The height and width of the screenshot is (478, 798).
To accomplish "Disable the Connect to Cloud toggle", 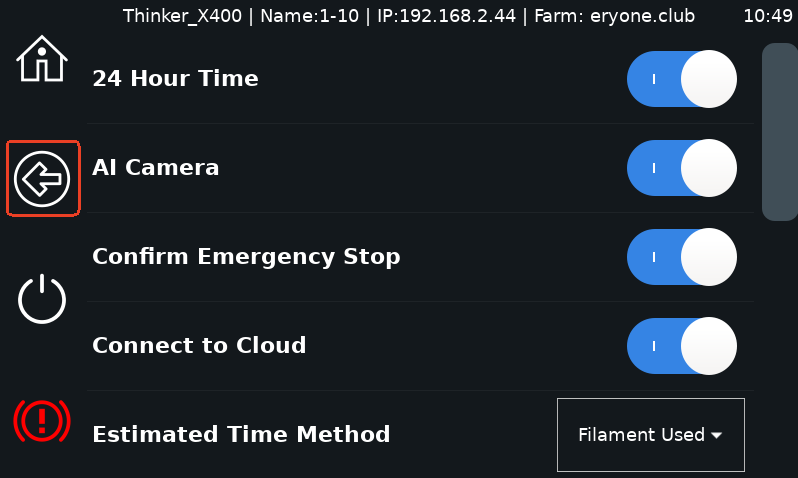I will pyautogui.click(x=682, y=346).
